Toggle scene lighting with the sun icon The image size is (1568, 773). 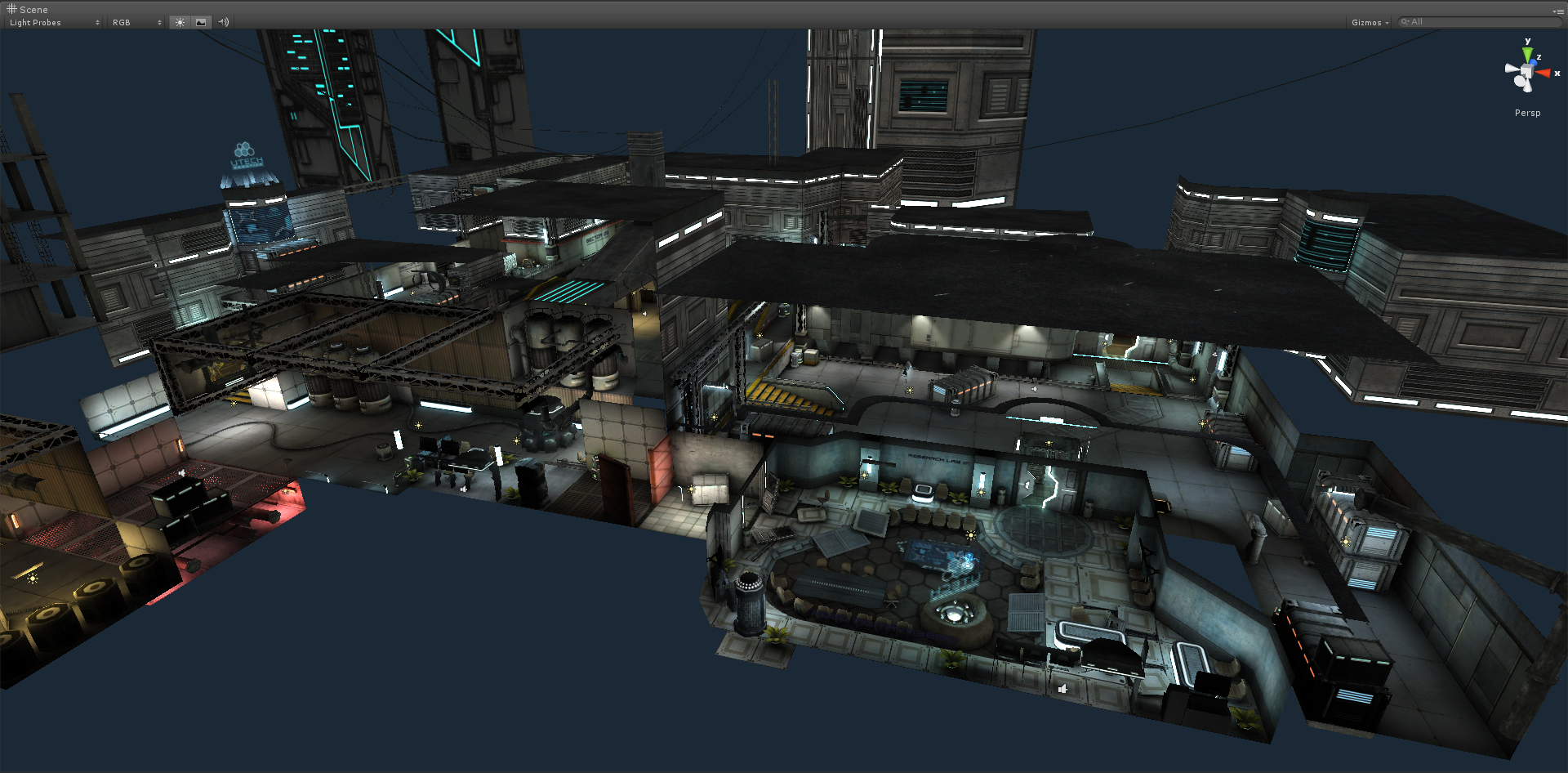coord(180,22)
